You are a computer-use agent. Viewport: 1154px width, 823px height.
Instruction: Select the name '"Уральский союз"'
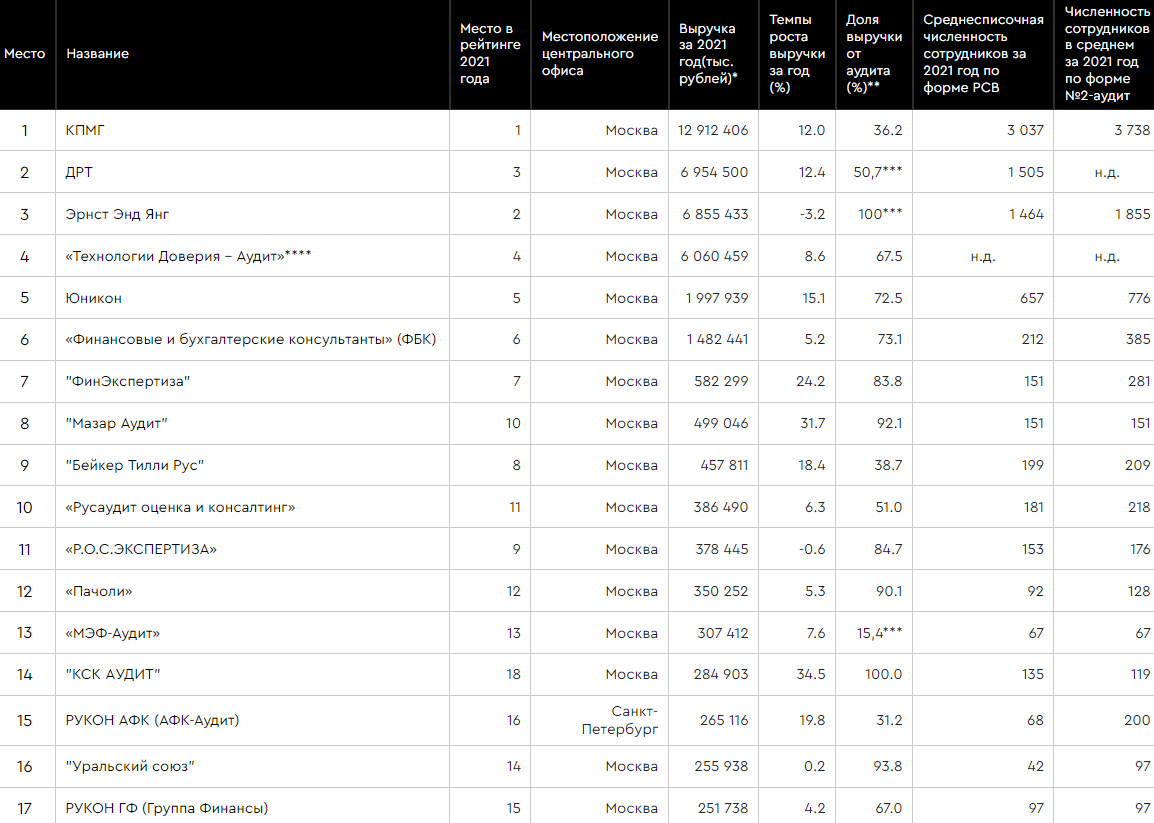tap(130, 766)
